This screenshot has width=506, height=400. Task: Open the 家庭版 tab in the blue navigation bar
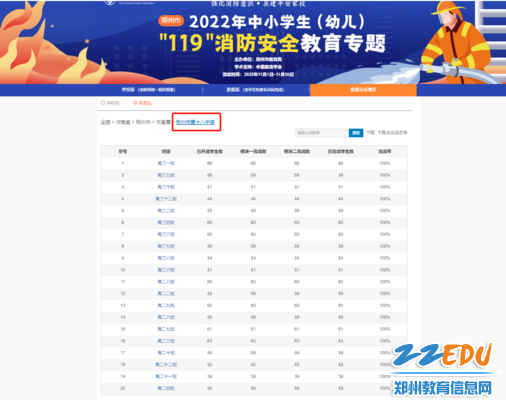255,90
